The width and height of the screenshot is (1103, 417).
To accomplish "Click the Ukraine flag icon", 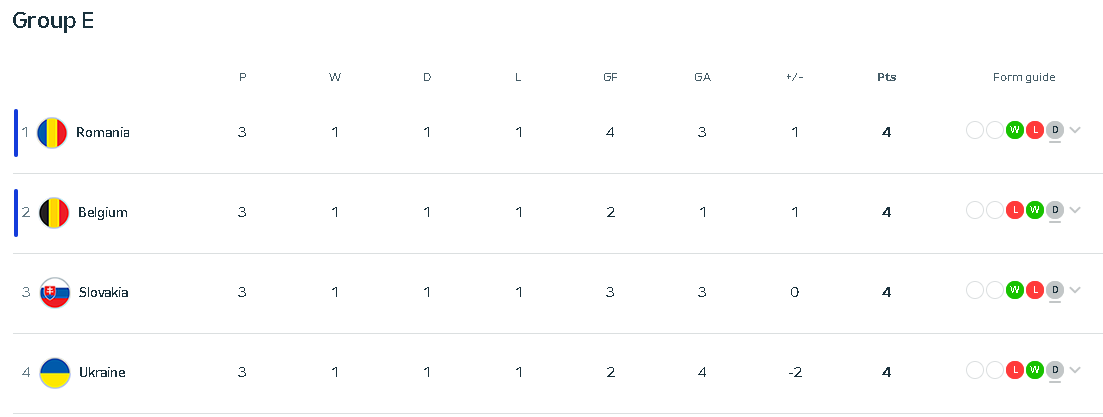I will point(55,373).
